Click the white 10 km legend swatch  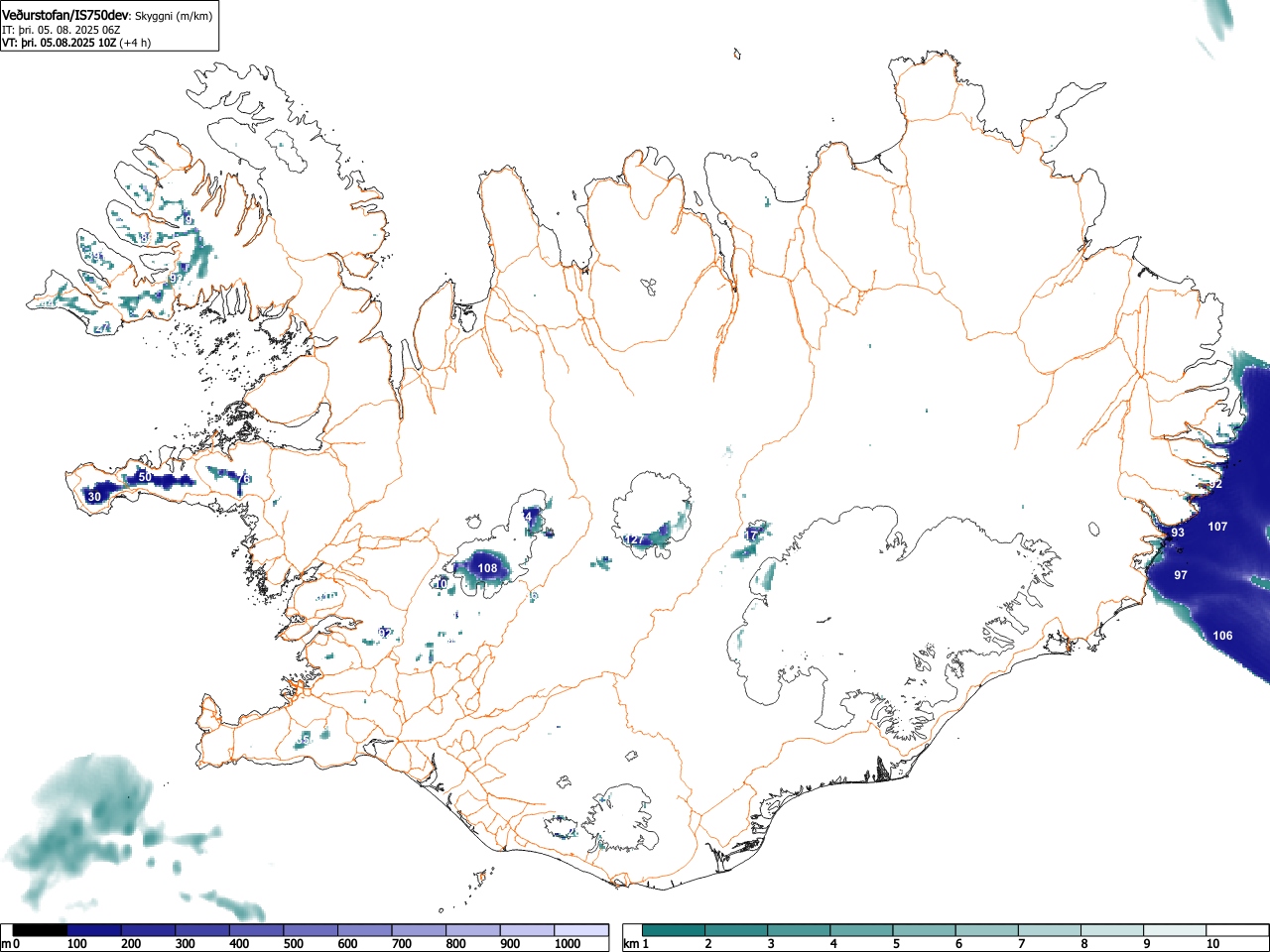[x=1237, y=930]
